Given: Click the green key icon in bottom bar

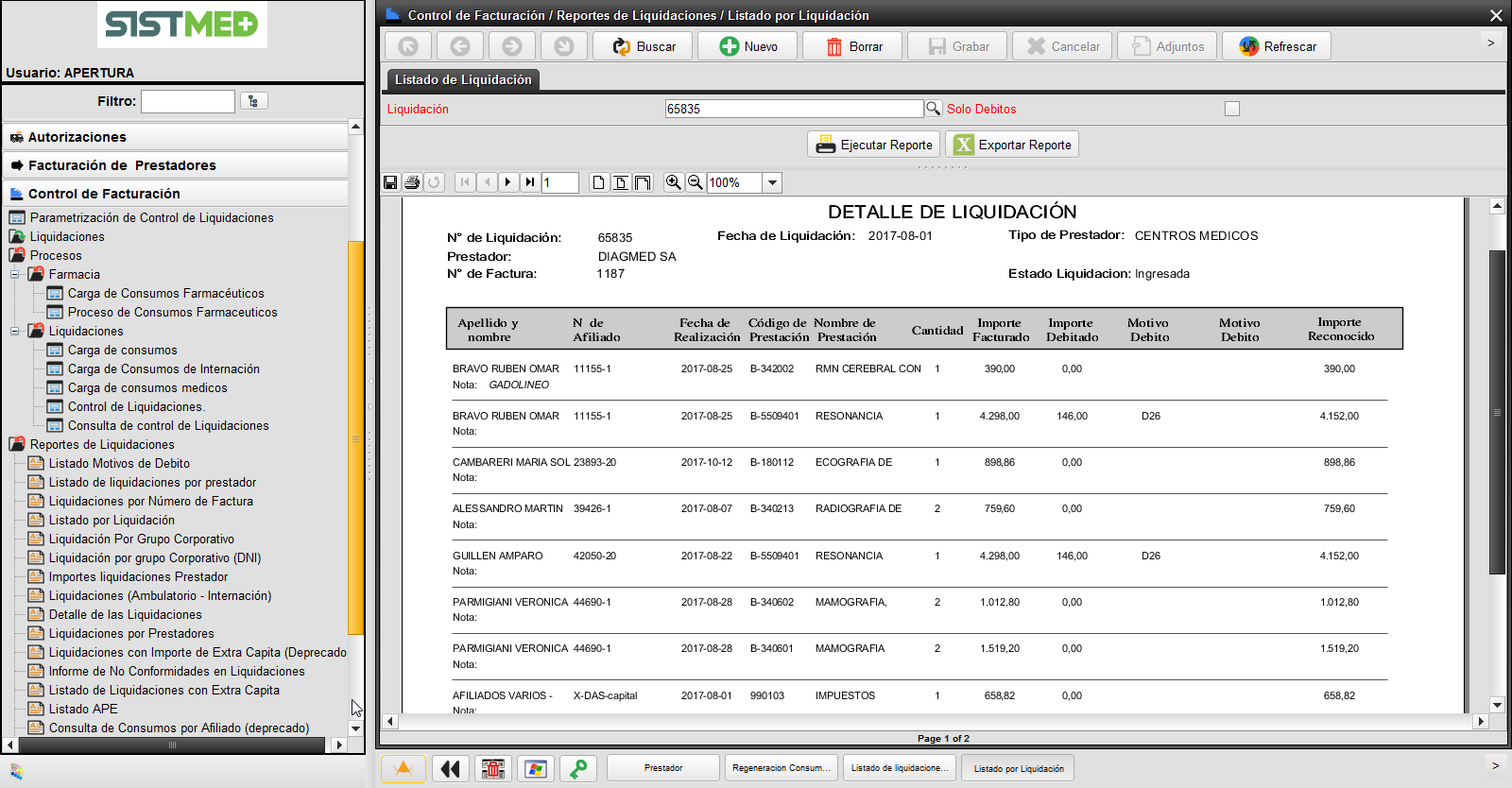Looking at the screenshot, I should pyautogui.click(x=578, y=768).
